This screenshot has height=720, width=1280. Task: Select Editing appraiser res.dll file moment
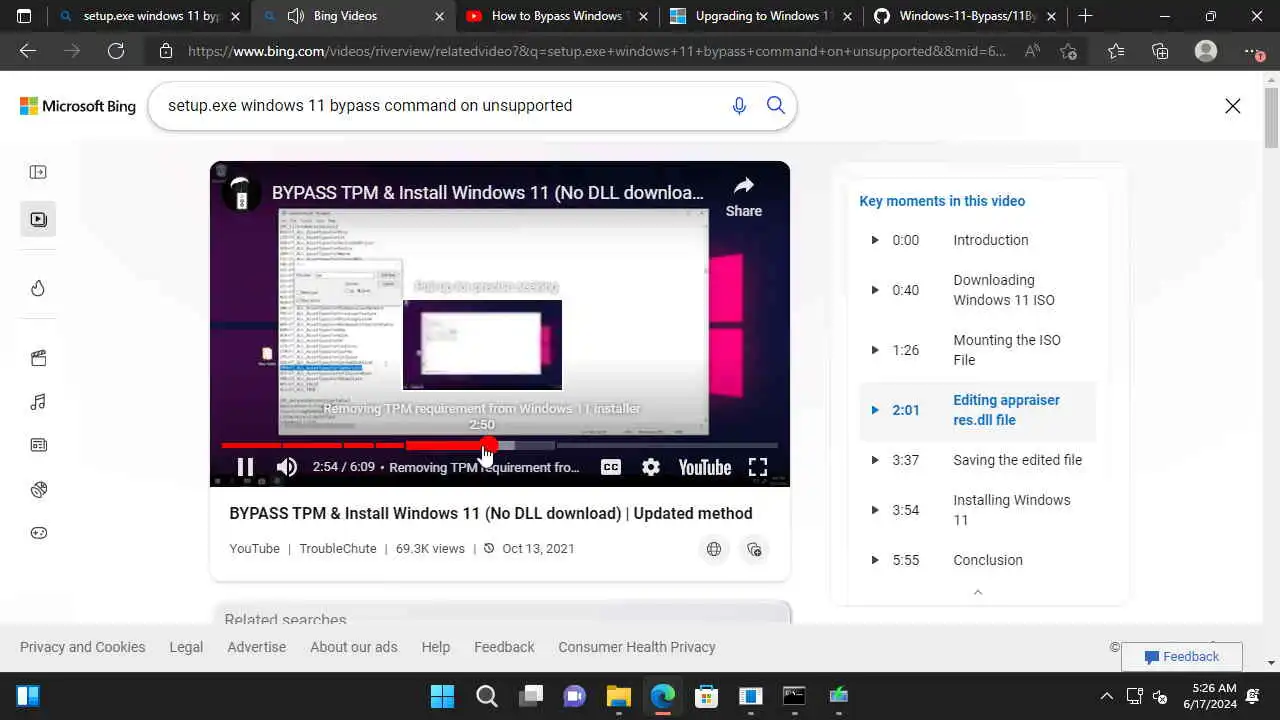click(977, 410)
